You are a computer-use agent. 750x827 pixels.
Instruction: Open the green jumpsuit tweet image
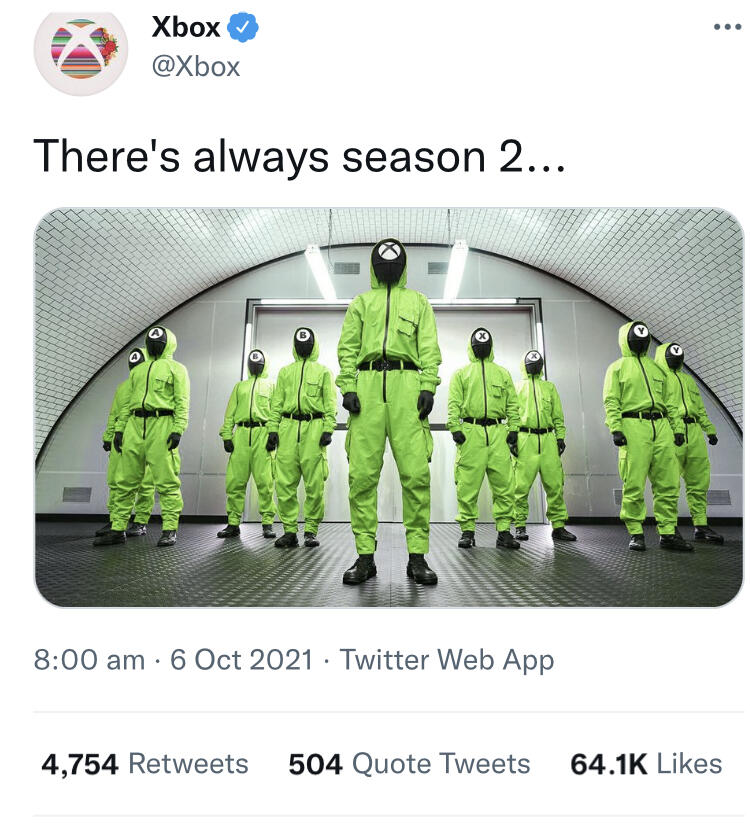pyautogui.click(x=389, y=407)
